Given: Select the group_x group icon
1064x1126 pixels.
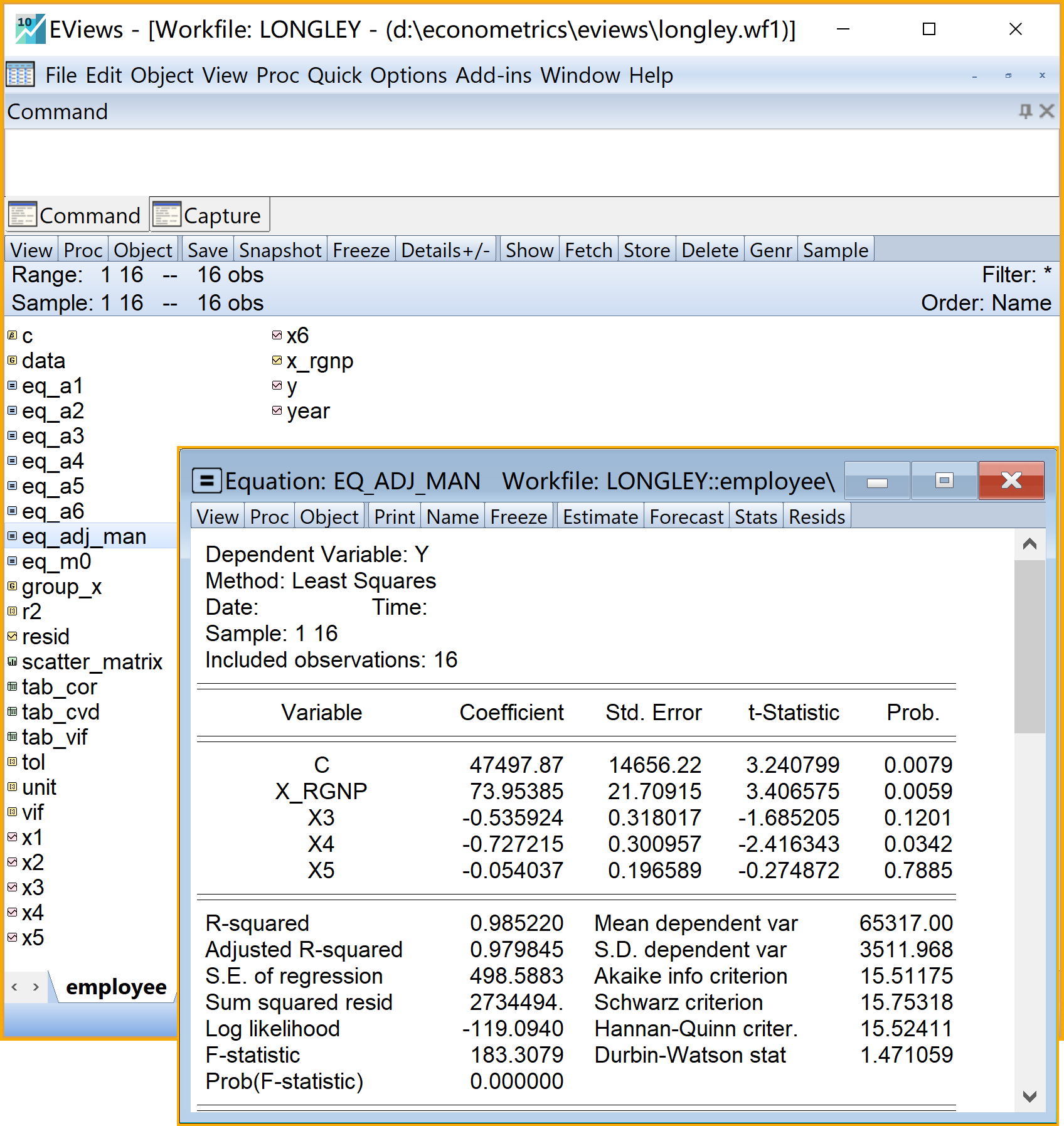Looking at the screenshot, I should [x=12, y=587].
